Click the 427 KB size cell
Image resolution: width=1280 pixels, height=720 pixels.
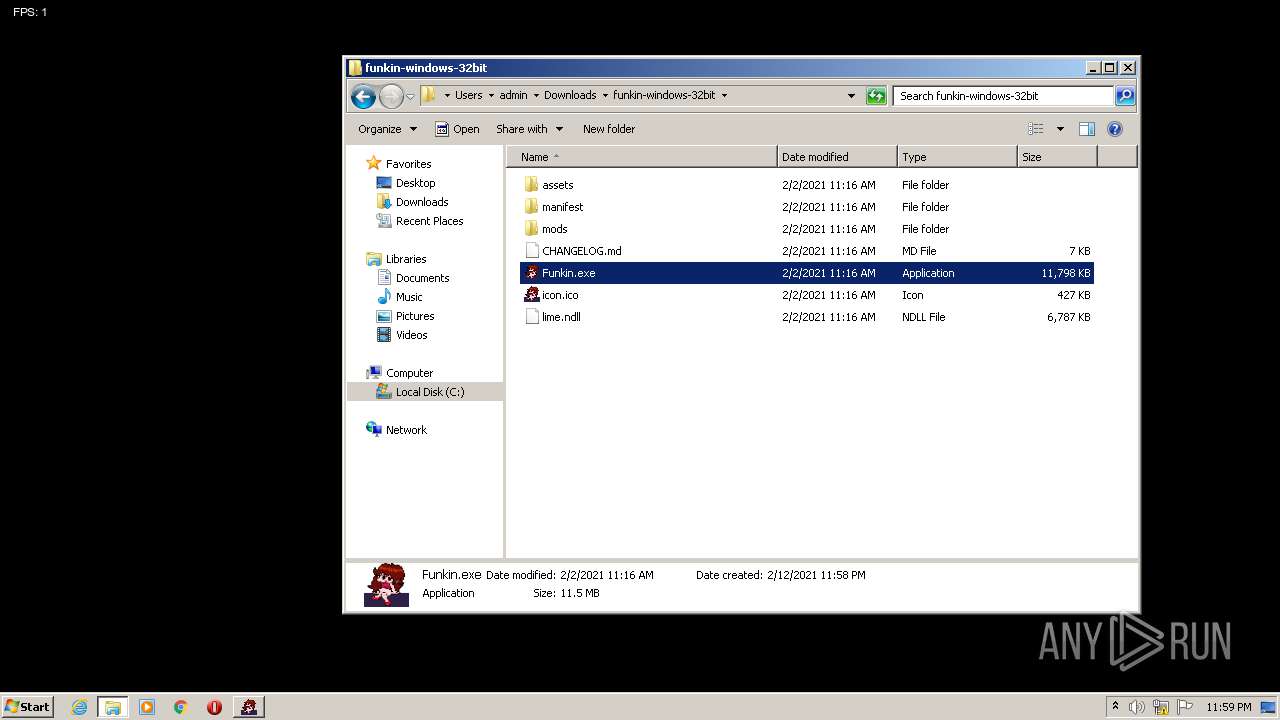click(1073, 295)
